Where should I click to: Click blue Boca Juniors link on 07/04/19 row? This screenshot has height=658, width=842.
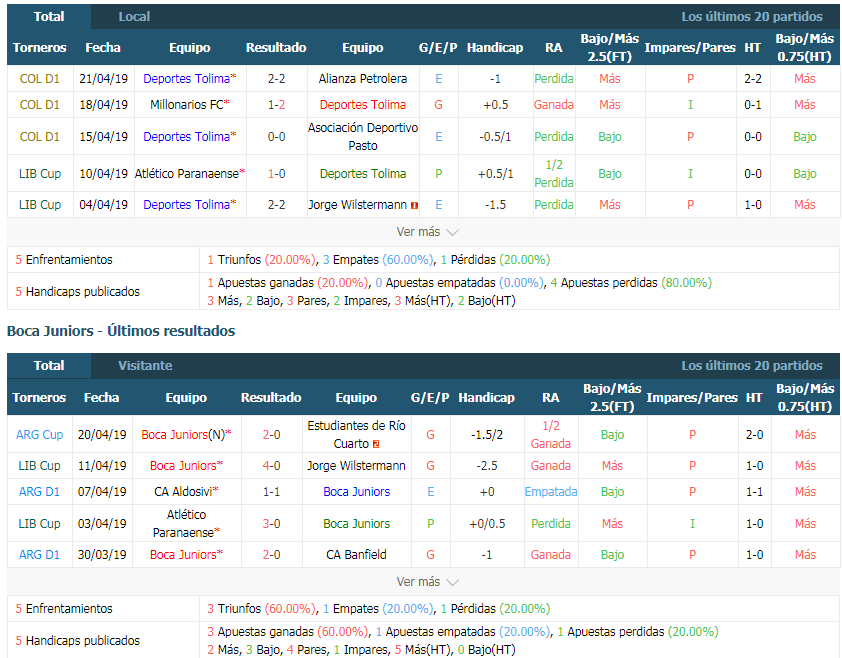pos(357,491)
